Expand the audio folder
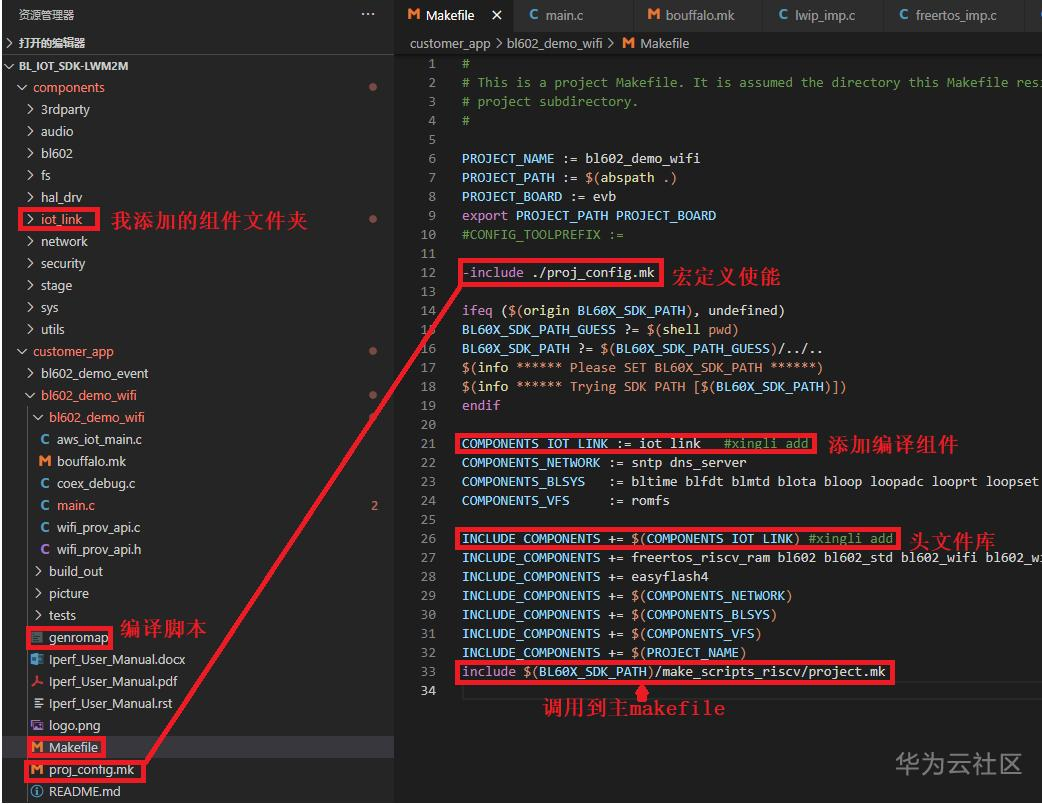Screen dimensions: 1042x804 click(56, 132)
